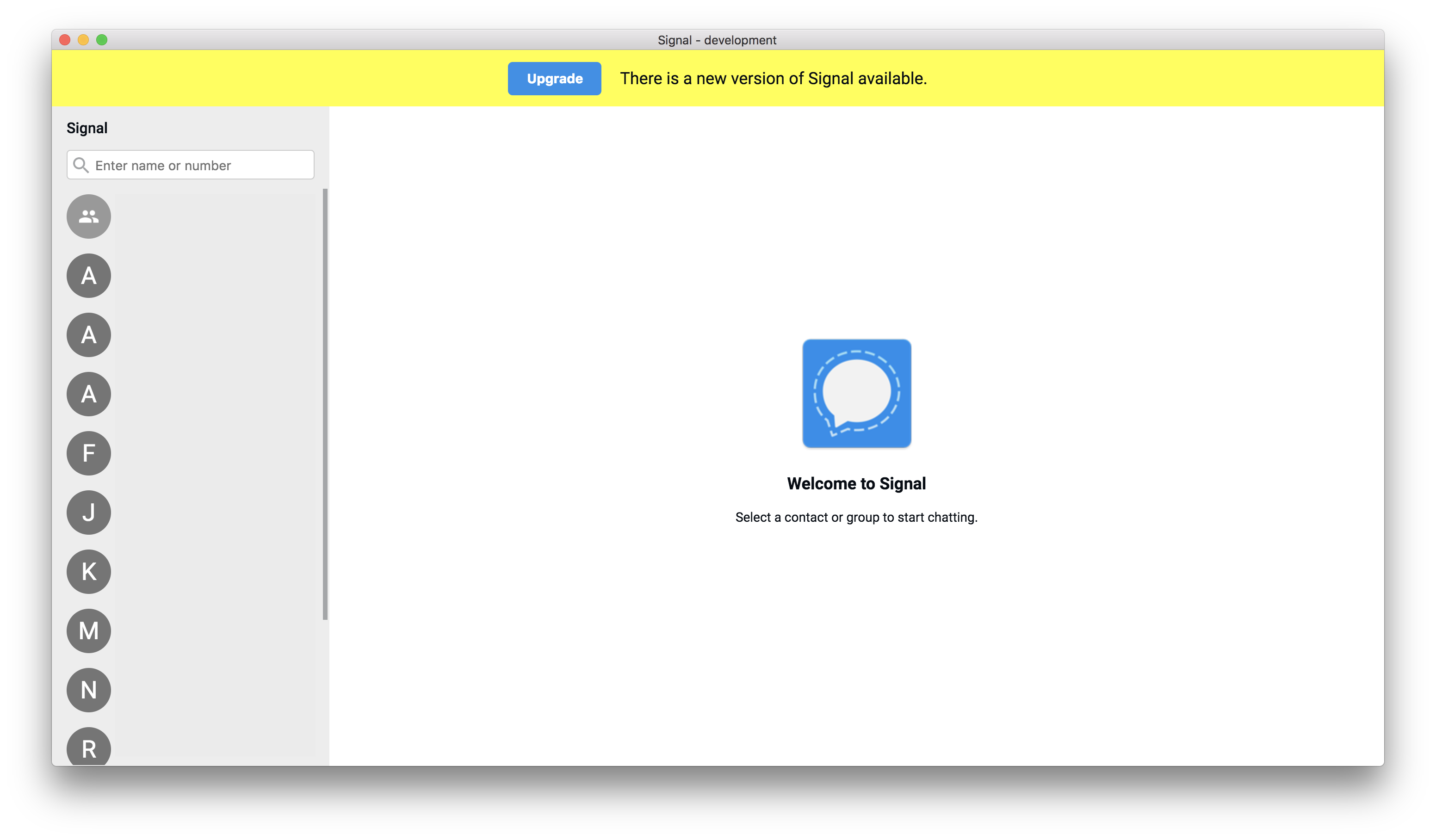The width and height of the screenshot is (1436, 840).
Task: Open the contact with M avatar
Action: click(88, 631)
